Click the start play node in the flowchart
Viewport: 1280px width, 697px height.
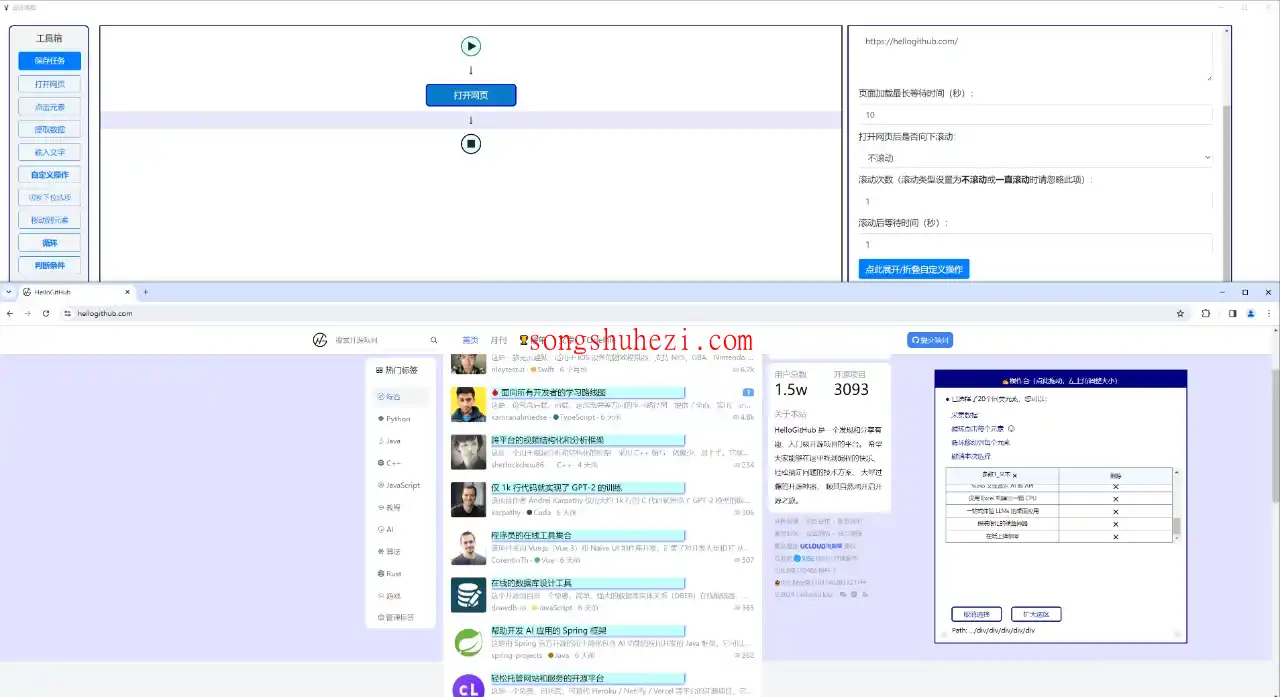pos(471,46)
